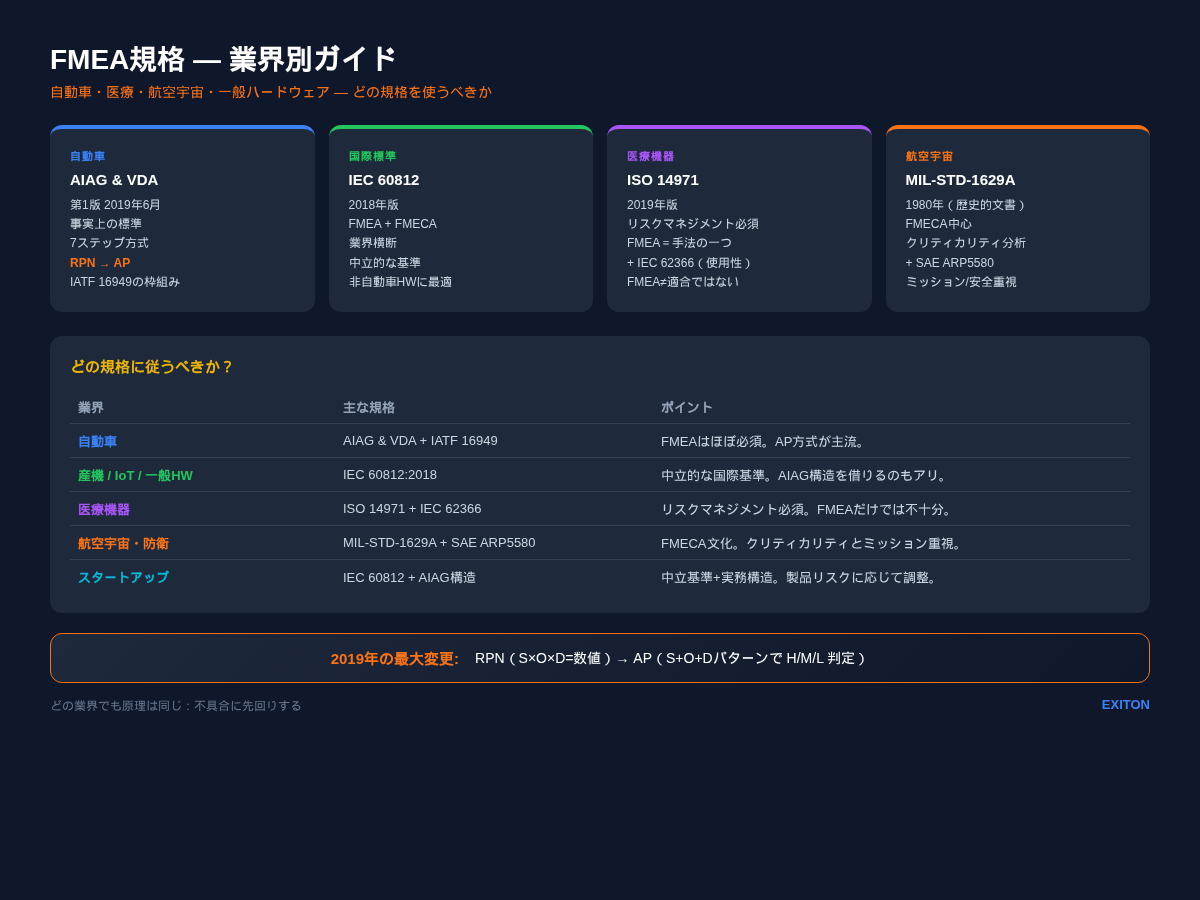Select the 自動車 row in the comparison table
Screen dimensions: 1200x900
[x=97, y=441]
